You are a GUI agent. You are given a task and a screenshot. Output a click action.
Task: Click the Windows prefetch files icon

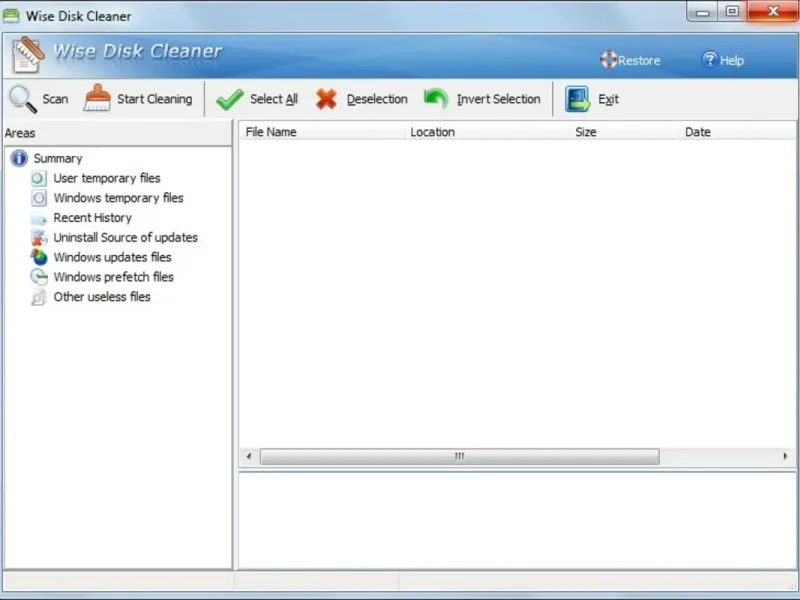point(38,277)
